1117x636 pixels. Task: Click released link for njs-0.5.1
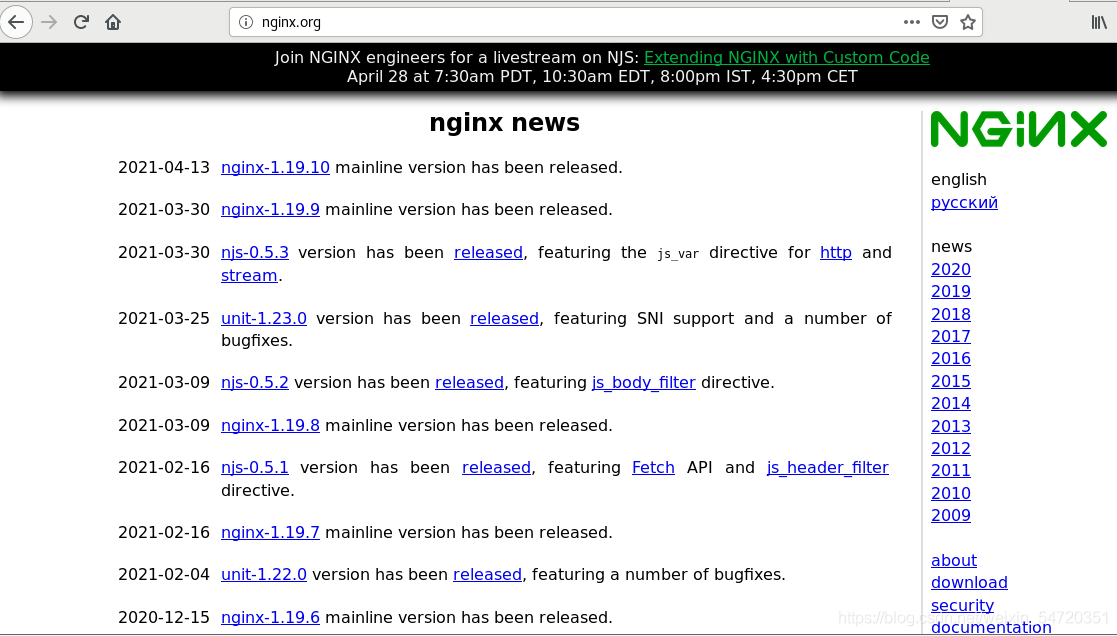pyautogui.click(x=497, y=467)
